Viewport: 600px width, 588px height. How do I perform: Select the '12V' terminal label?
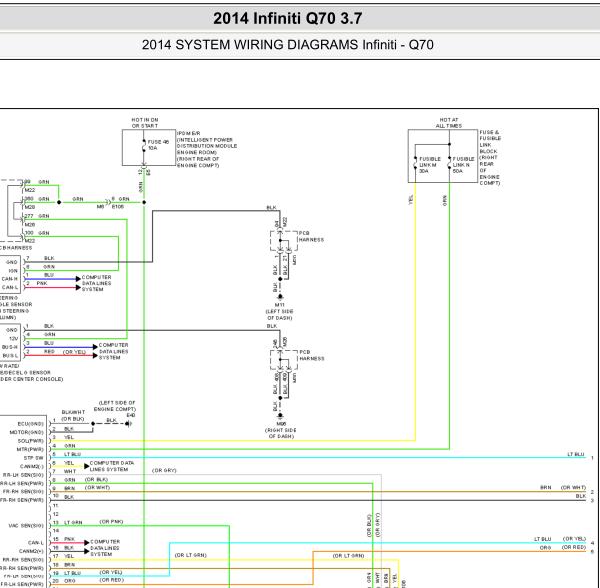(13, 339)
